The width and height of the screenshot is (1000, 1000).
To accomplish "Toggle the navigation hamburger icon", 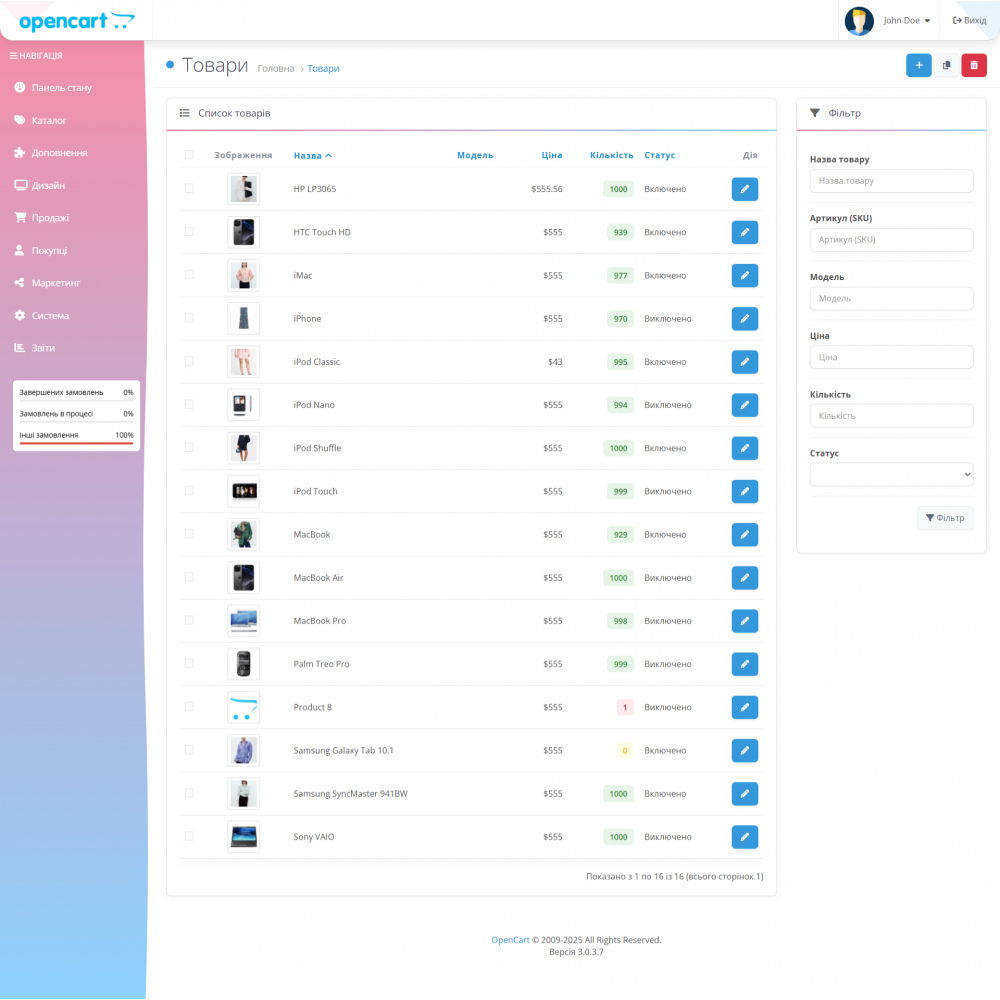I will [x=14, y=56].
